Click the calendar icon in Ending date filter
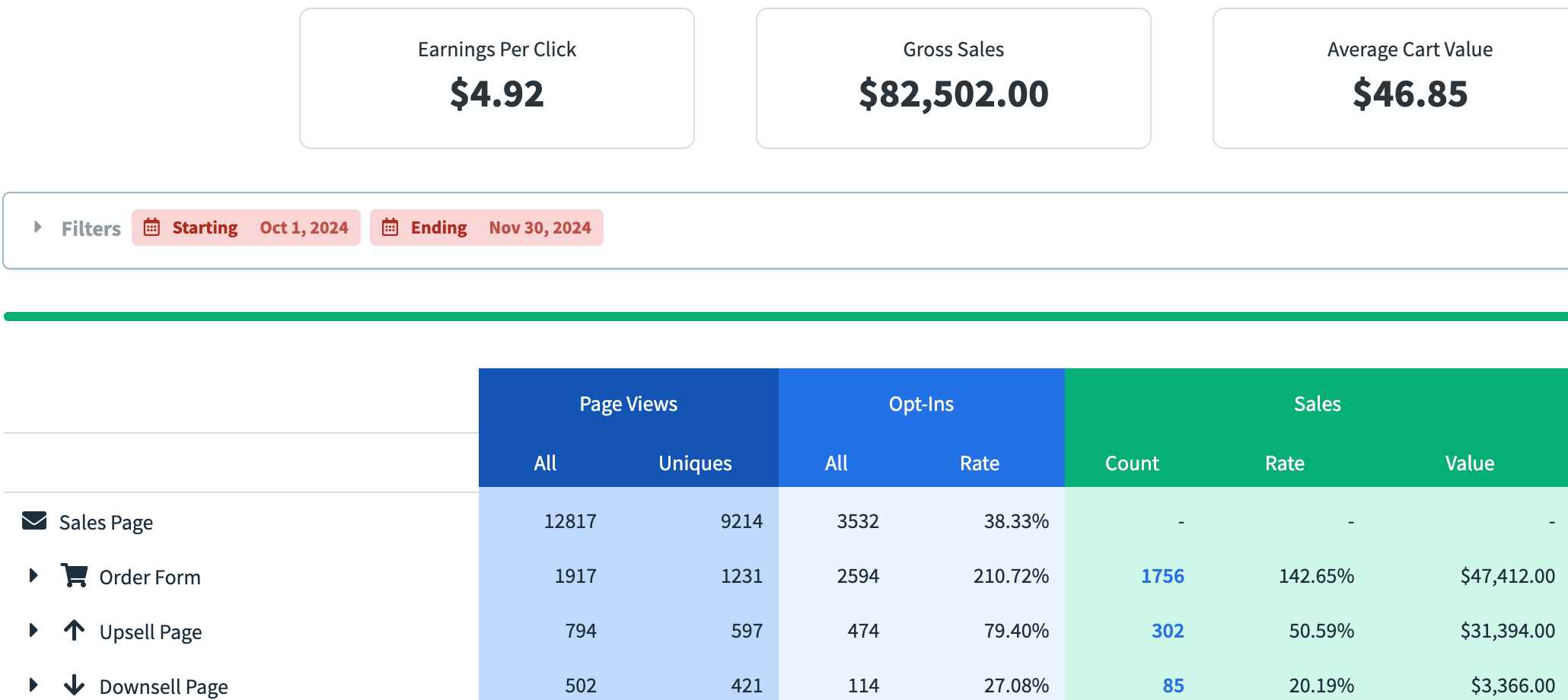 (390, 228)
